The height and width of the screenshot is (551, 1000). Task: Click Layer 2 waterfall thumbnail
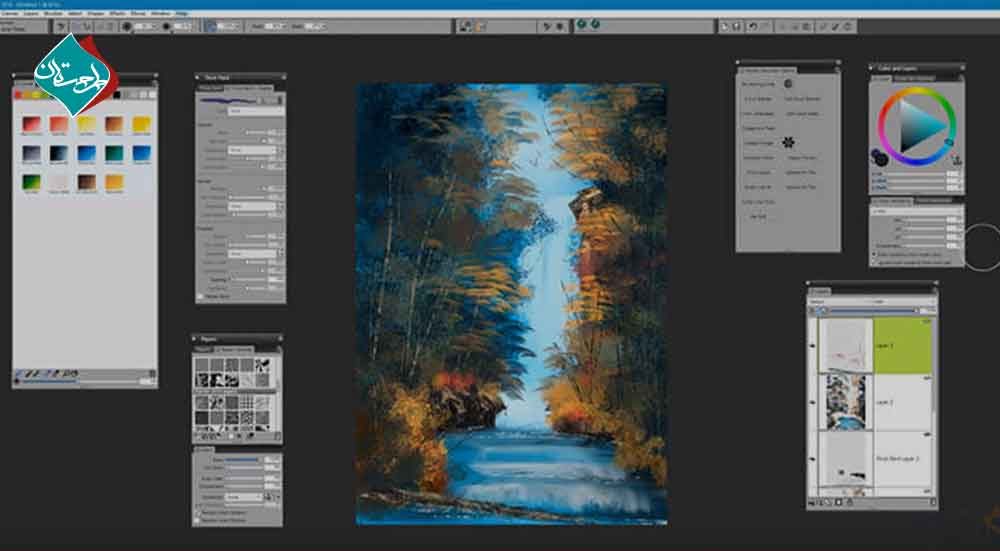846,402
